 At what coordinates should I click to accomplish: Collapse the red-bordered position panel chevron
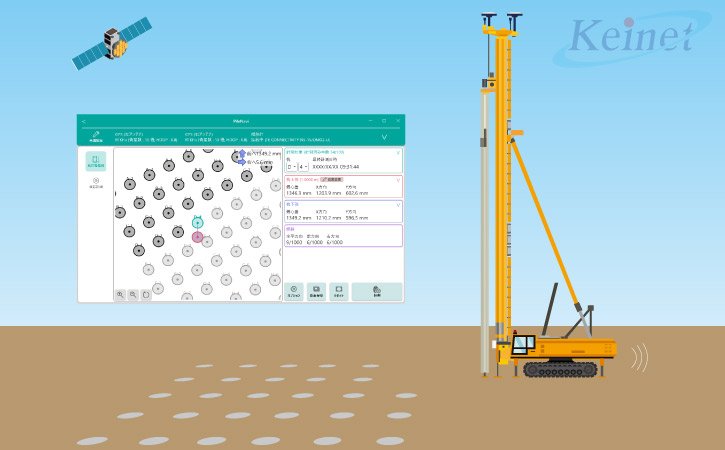tap(399, 179)
